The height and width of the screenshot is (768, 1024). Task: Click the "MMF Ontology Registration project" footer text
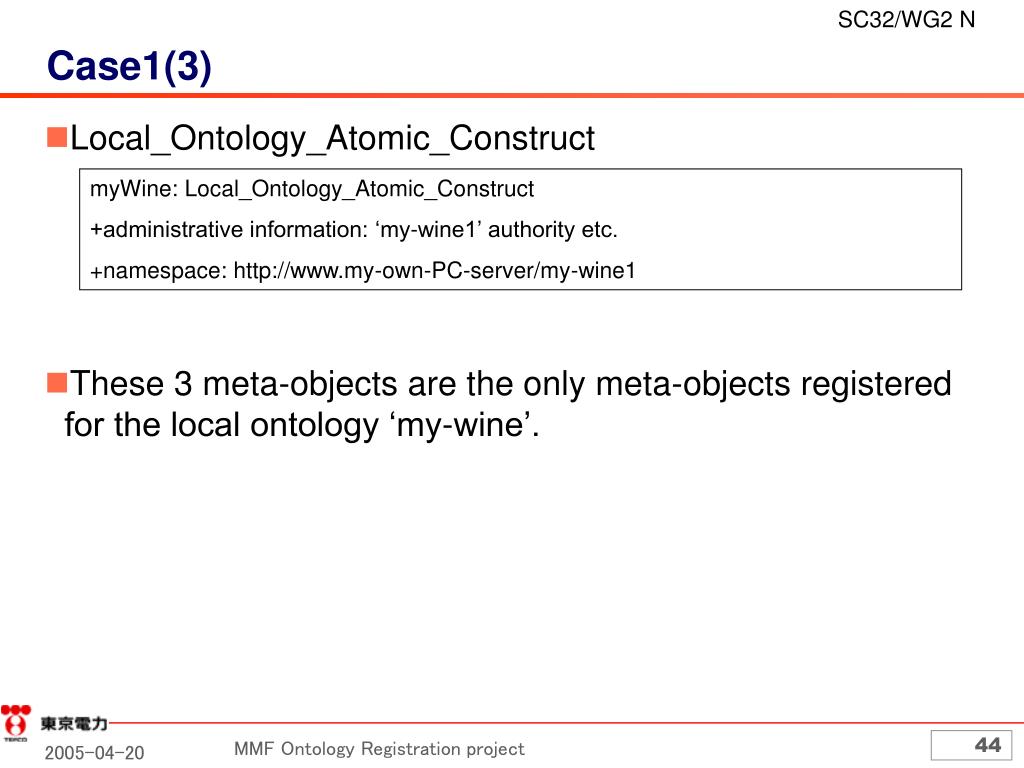pos(379,749)
